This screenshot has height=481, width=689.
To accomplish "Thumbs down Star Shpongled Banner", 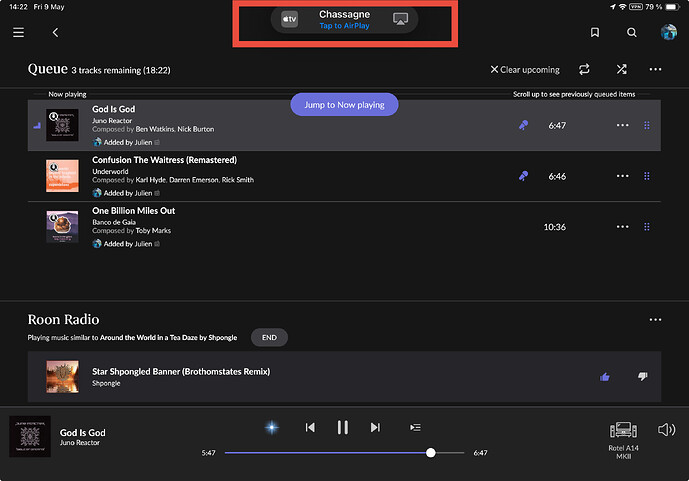I will click(642, 376).
